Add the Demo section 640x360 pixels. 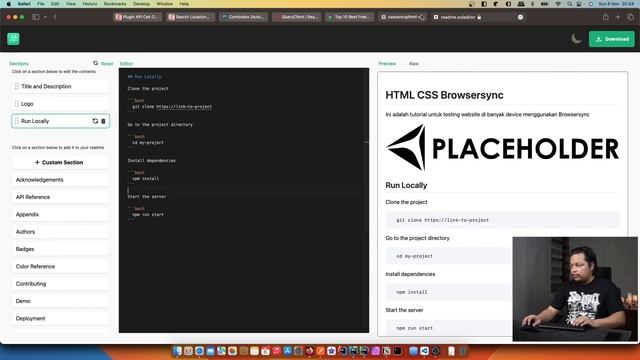coord(60,301)
